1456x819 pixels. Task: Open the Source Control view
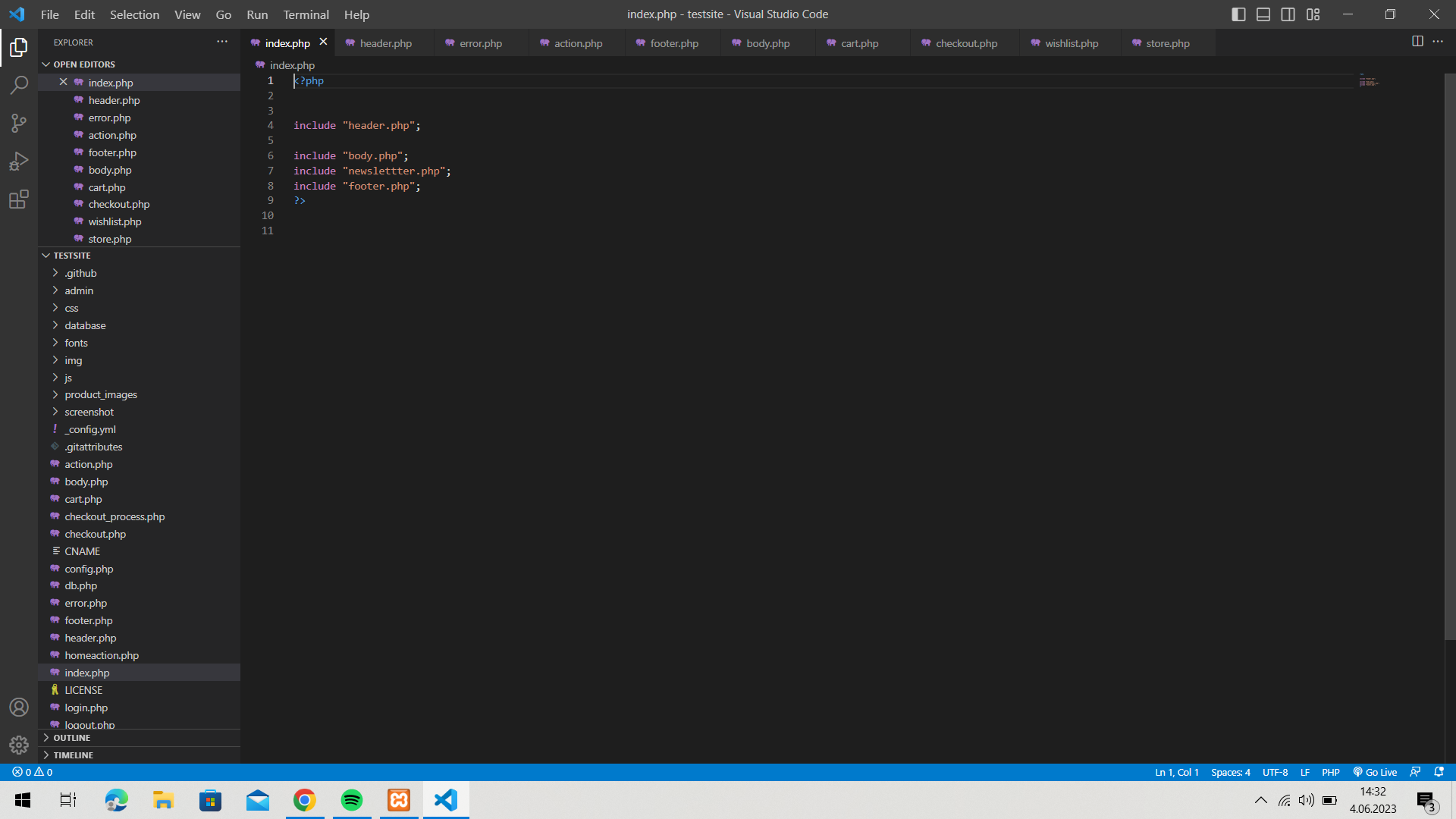tap(19, 123)
